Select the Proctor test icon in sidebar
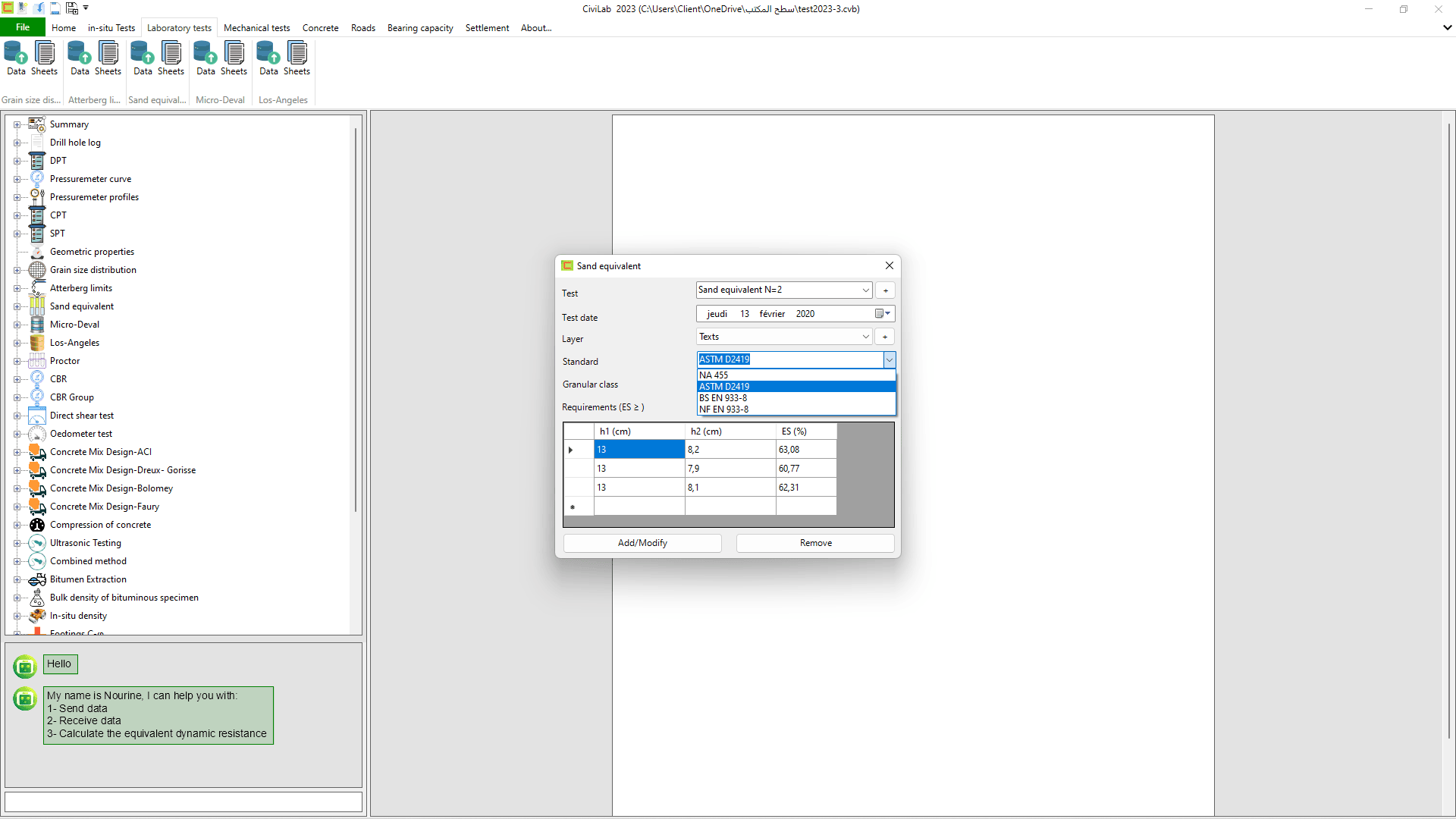 tap(36, 360)
